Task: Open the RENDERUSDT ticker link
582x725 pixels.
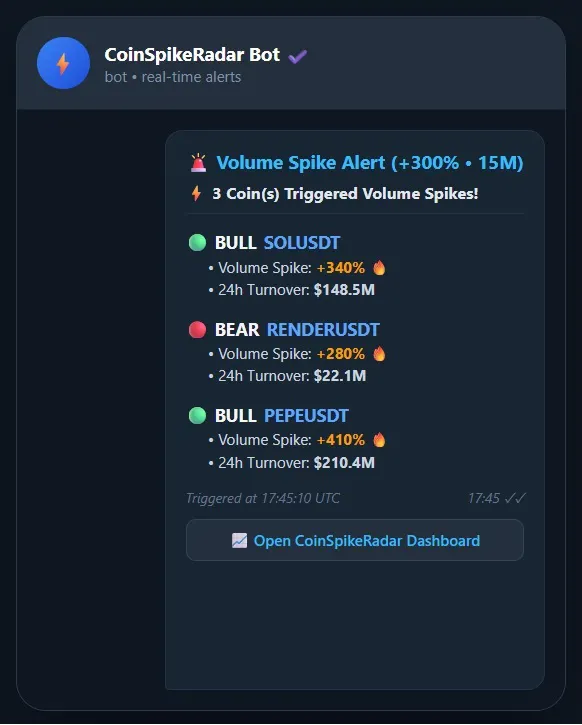Action: point(323,330)
